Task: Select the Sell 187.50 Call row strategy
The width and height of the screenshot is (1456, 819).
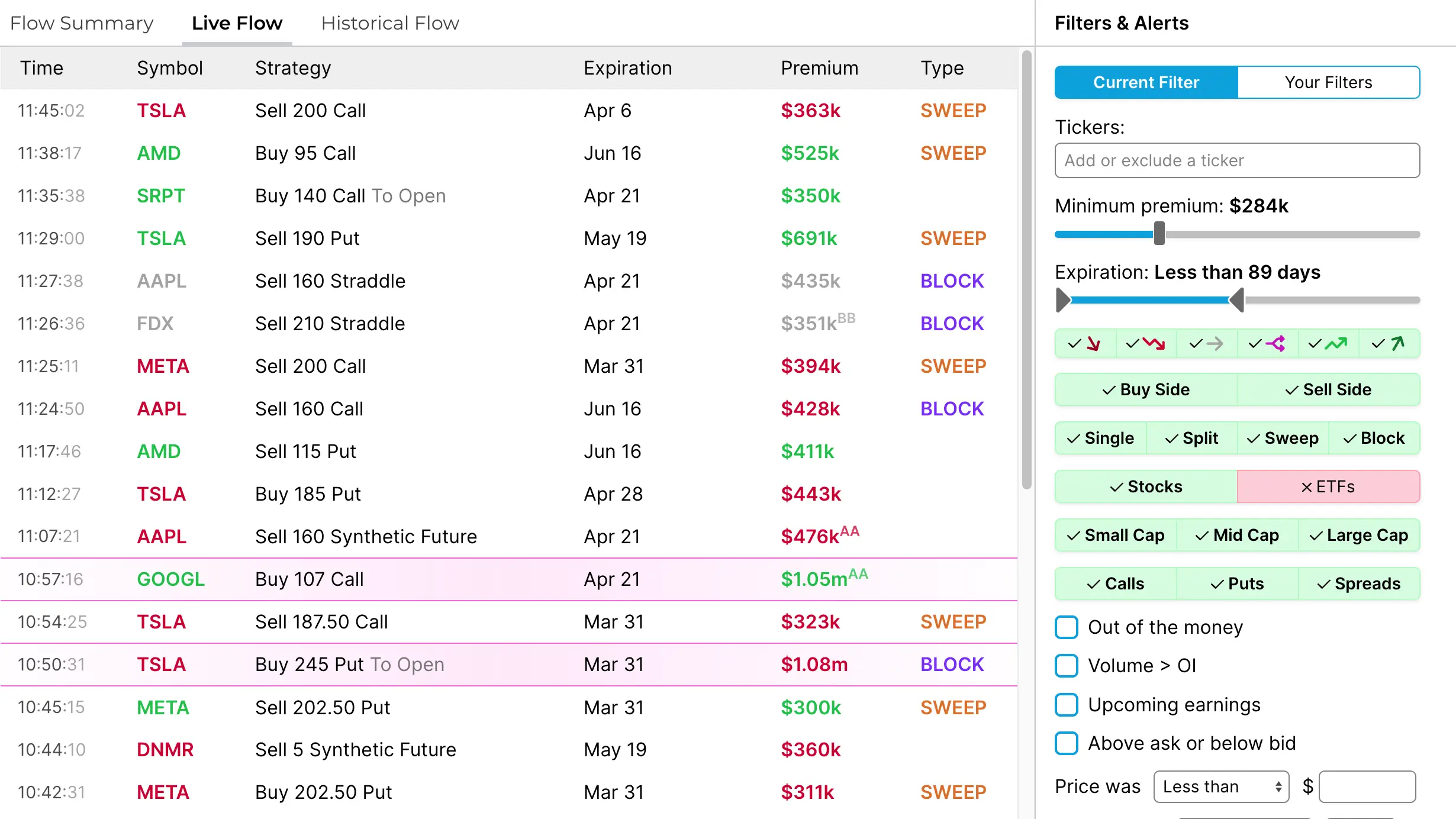Action: (x=321, y=622)
